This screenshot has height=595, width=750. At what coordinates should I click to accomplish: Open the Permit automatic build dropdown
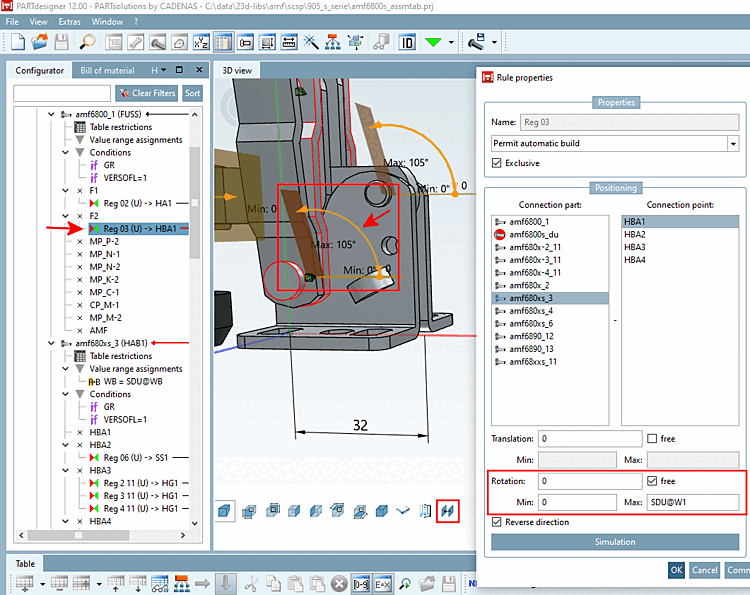tap(733, 143)
